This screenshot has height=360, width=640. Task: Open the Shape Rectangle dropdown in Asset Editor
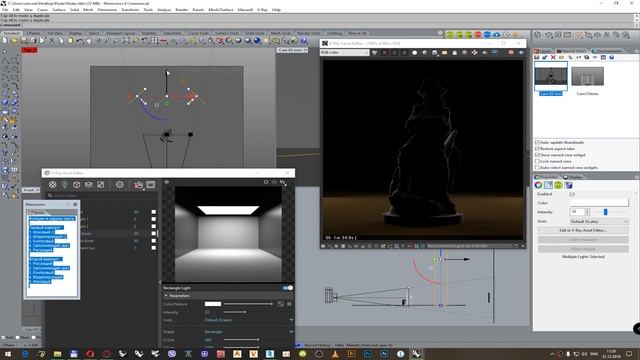[x=249, y=332]
